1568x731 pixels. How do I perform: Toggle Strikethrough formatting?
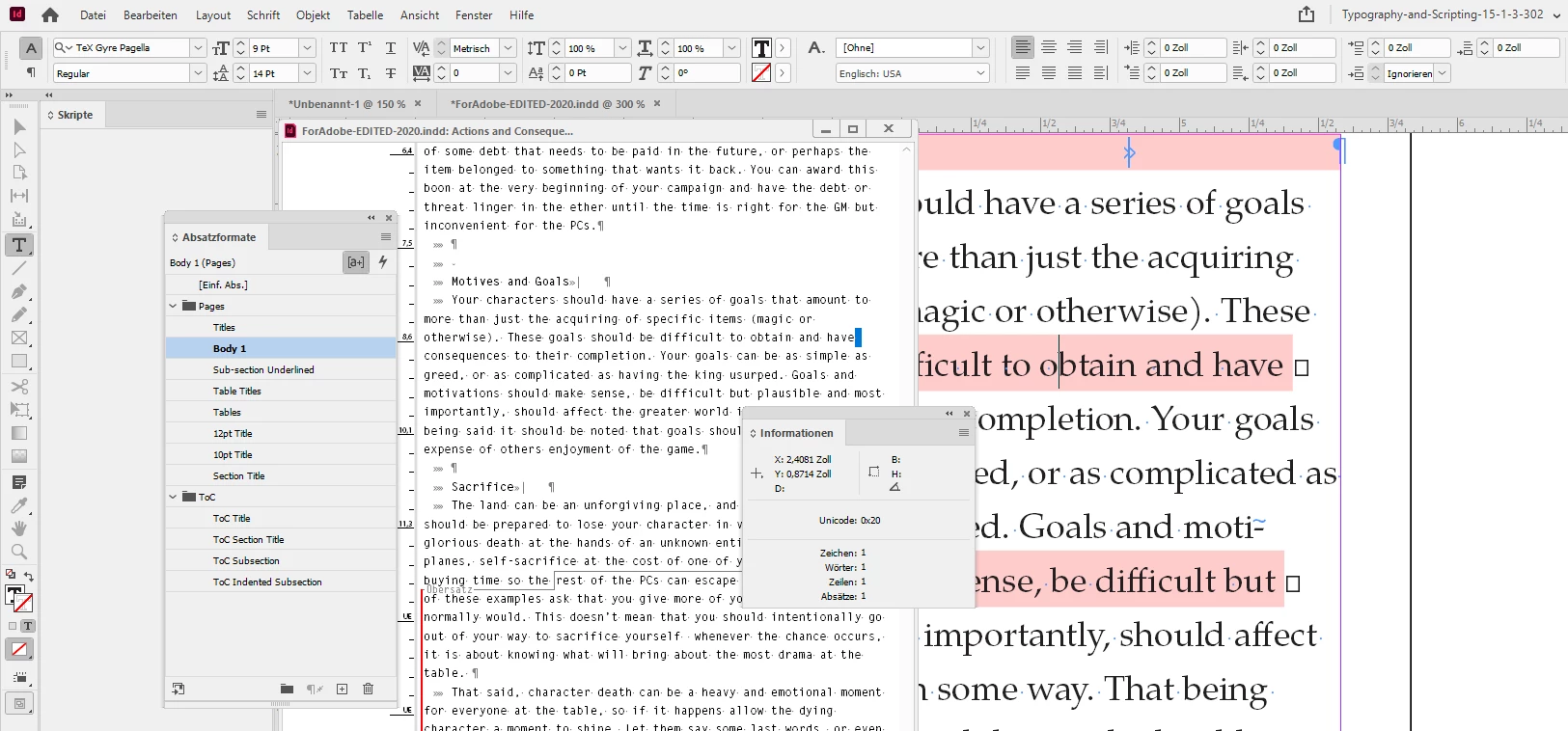[x=391, y=72]
